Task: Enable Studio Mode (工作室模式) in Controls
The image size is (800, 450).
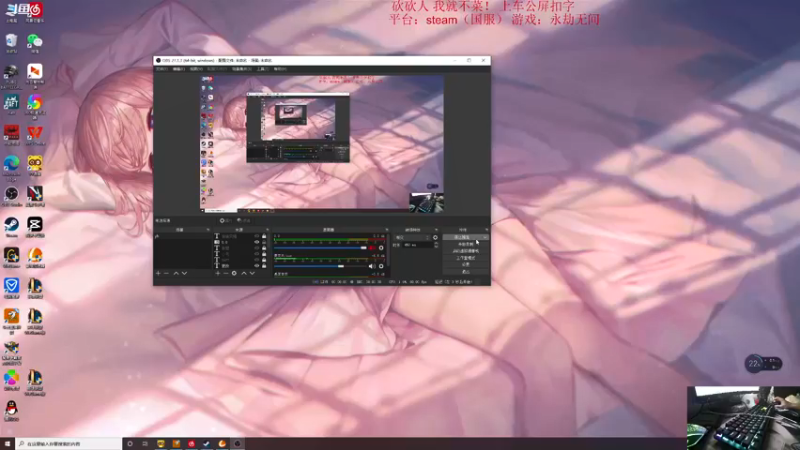Action: 465,258
